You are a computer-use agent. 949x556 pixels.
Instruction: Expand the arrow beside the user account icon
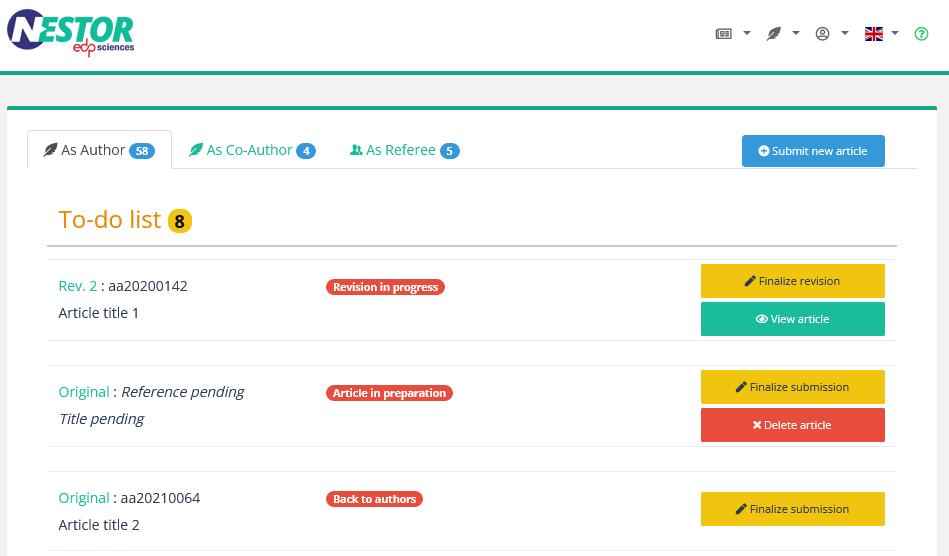click(845, 33)
